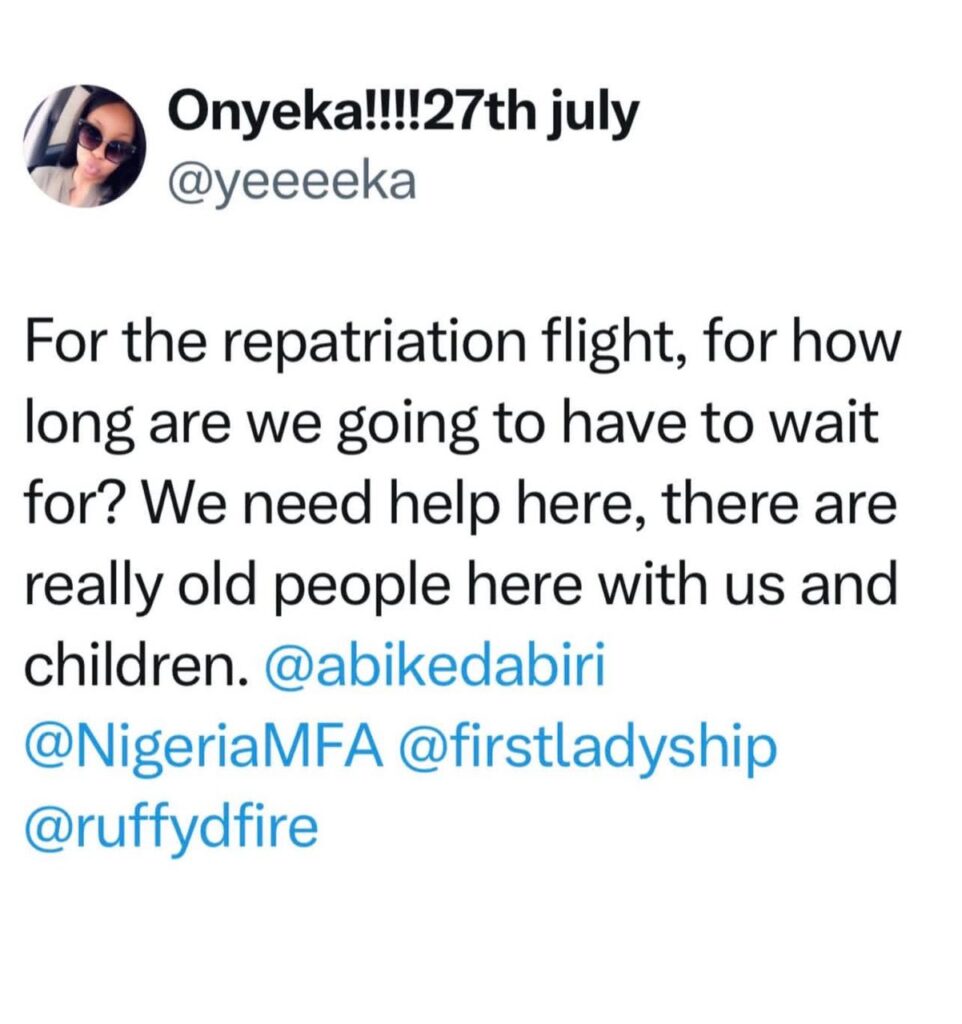
Task: Visit the @firstladyship mention
Action: pos(587,748)
